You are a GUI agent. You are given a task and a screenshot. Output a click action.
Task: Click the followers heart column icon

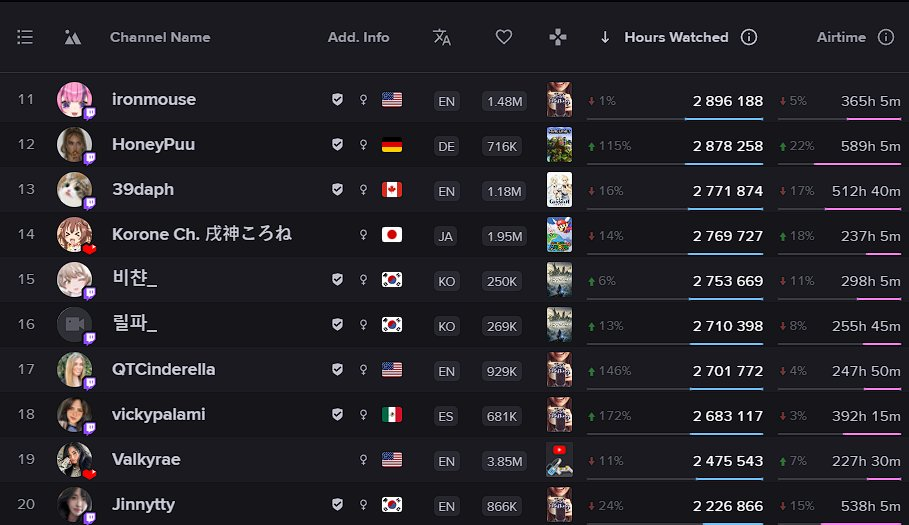pyautogui.click(x=504, y=37)
